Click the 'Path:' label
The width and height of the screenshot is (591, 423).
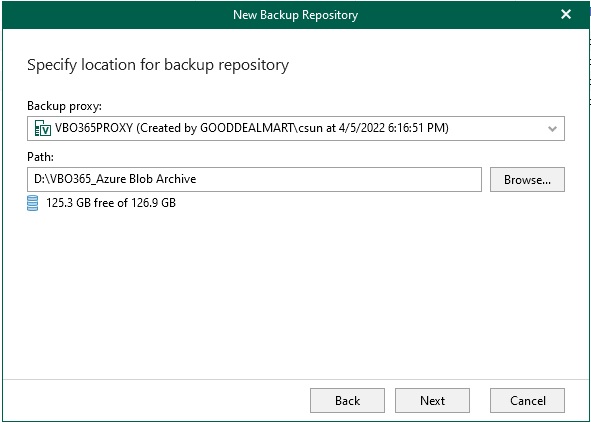click(x=40, y=156)
